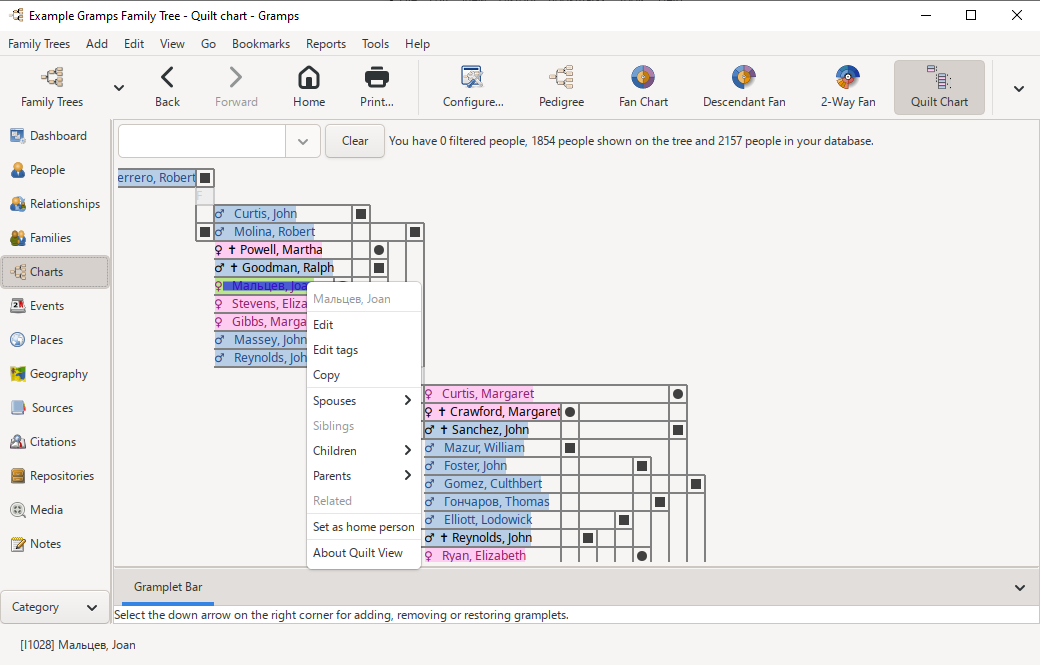Choose Edit in context menu
1040x665 pixels.
363,325
